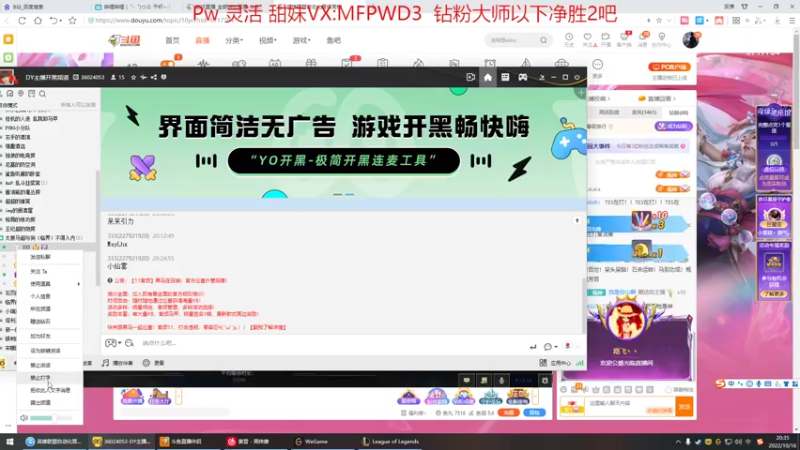This screenshot has height=450, width=800.
Task: Open 首页 in Douyu navigation
Action: click(x=172, y=40)
